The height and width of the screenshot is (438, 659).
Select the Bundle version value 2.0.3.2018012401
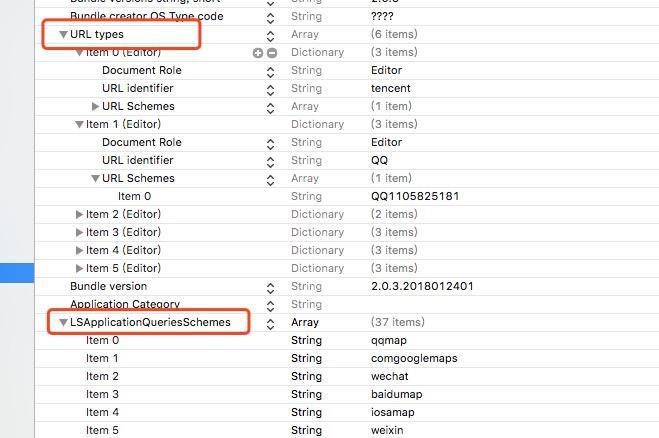click(422, 286)
